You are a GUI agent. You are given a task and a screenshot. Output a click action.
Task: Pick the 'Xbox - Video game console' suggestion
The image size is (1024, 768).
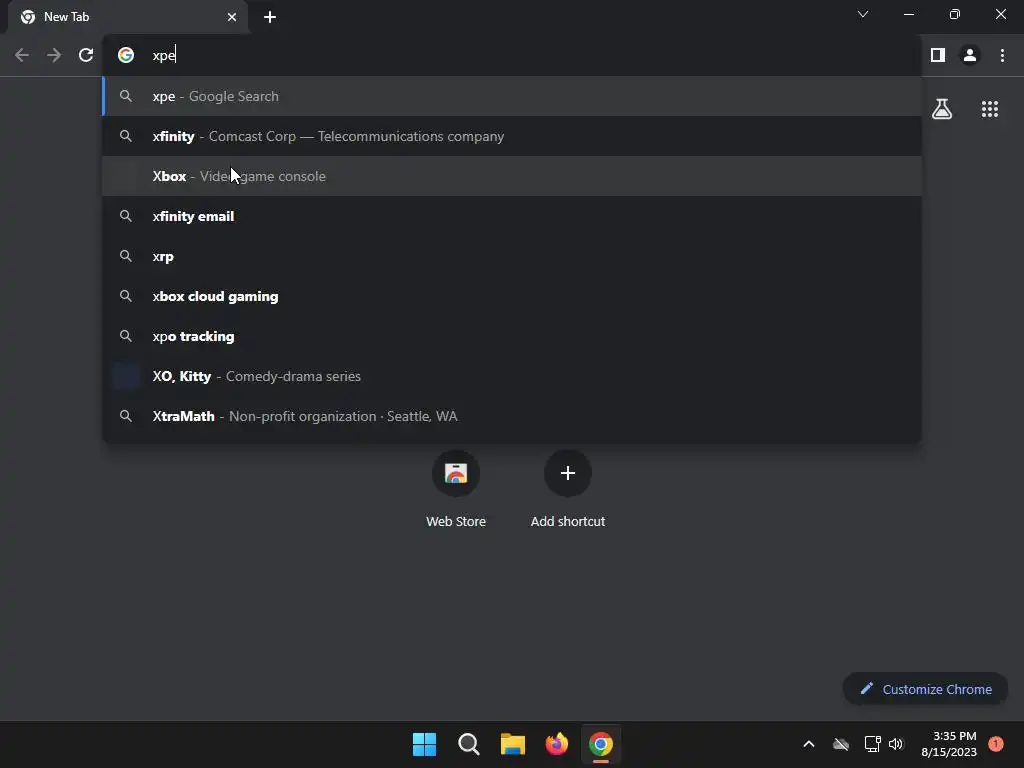pyautogui.click(x=512, y=176)
